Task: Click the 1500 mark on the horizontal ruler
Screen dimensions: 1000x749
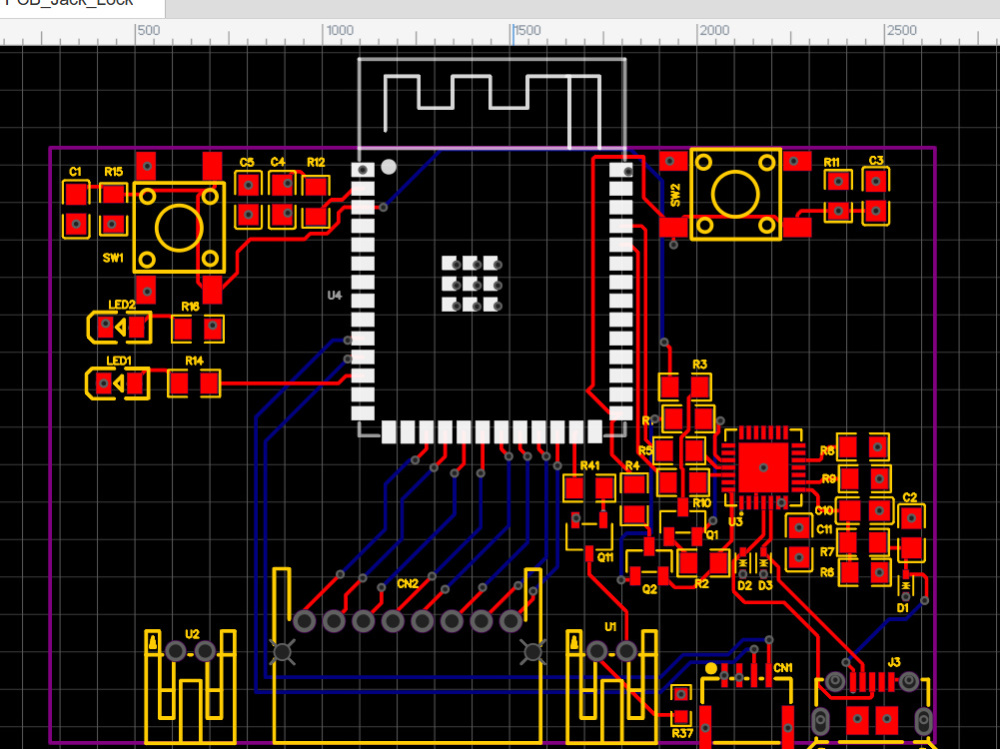Action: 527,31
